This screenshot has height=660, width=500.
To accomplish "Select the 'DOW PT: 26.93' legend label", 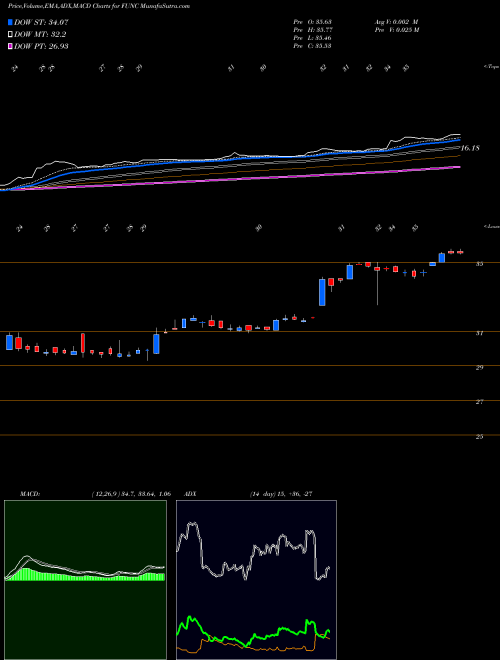I will [41, 46].
